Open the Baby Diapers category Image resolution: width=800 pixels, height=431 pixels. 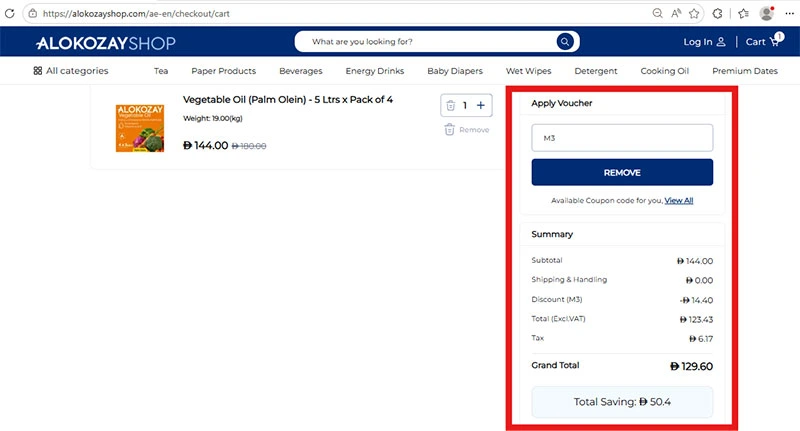[x=455, y=71]
